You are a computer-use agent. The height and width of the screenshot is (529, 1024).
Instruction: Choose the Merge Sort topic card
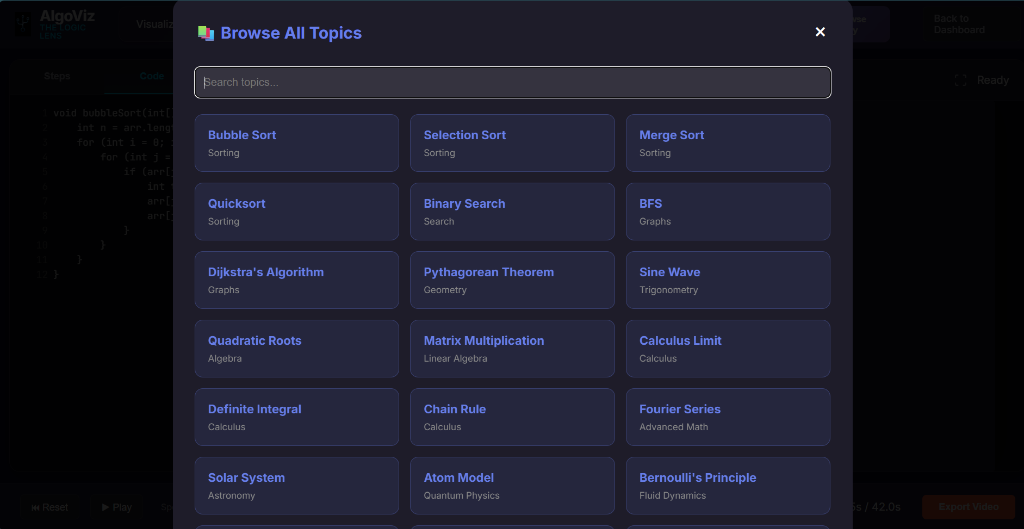click(727, 143)
